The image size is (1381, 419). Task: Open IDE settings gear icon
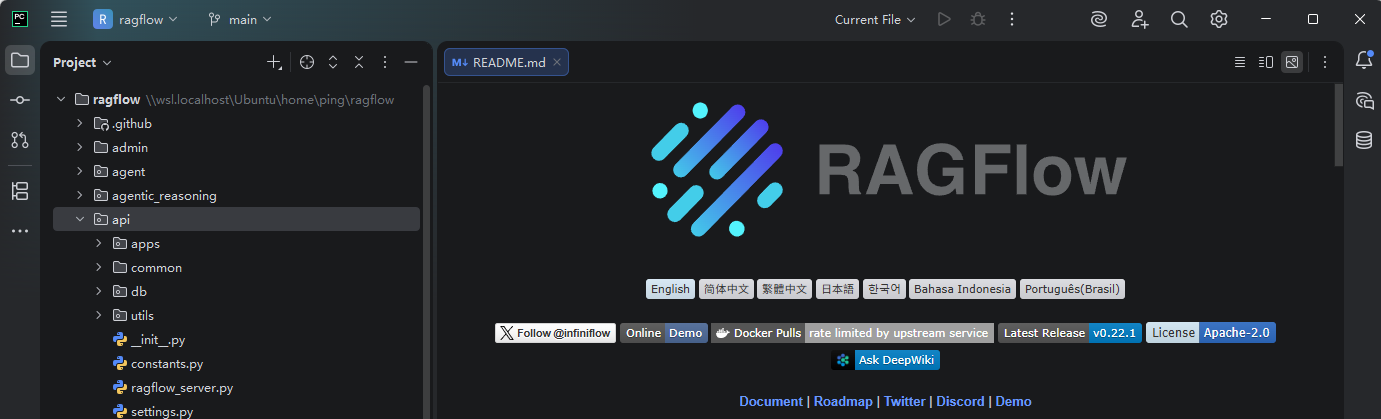point(1219,19)
